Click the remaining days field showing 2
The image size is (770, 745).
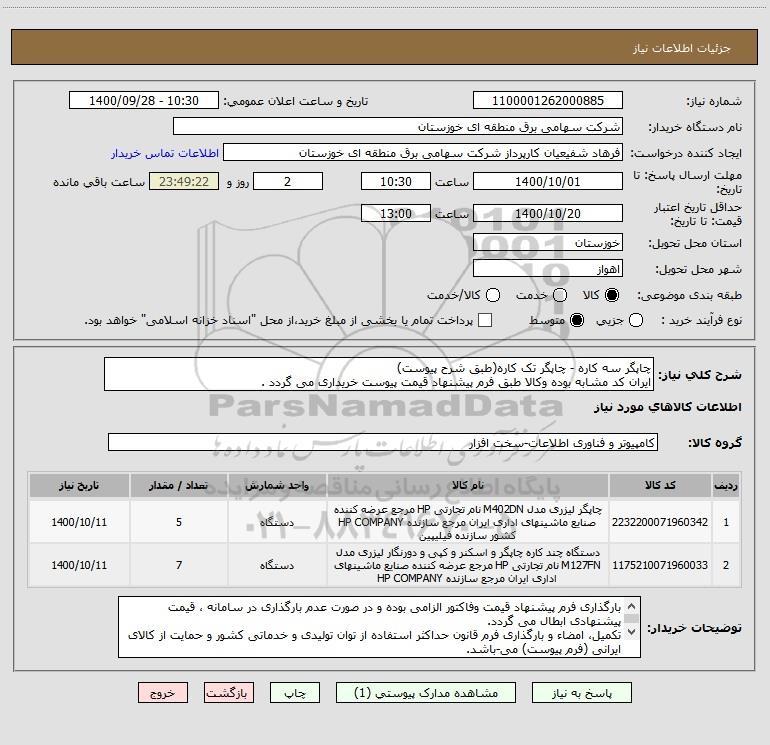pyautogui.click(x=288, y=181)
